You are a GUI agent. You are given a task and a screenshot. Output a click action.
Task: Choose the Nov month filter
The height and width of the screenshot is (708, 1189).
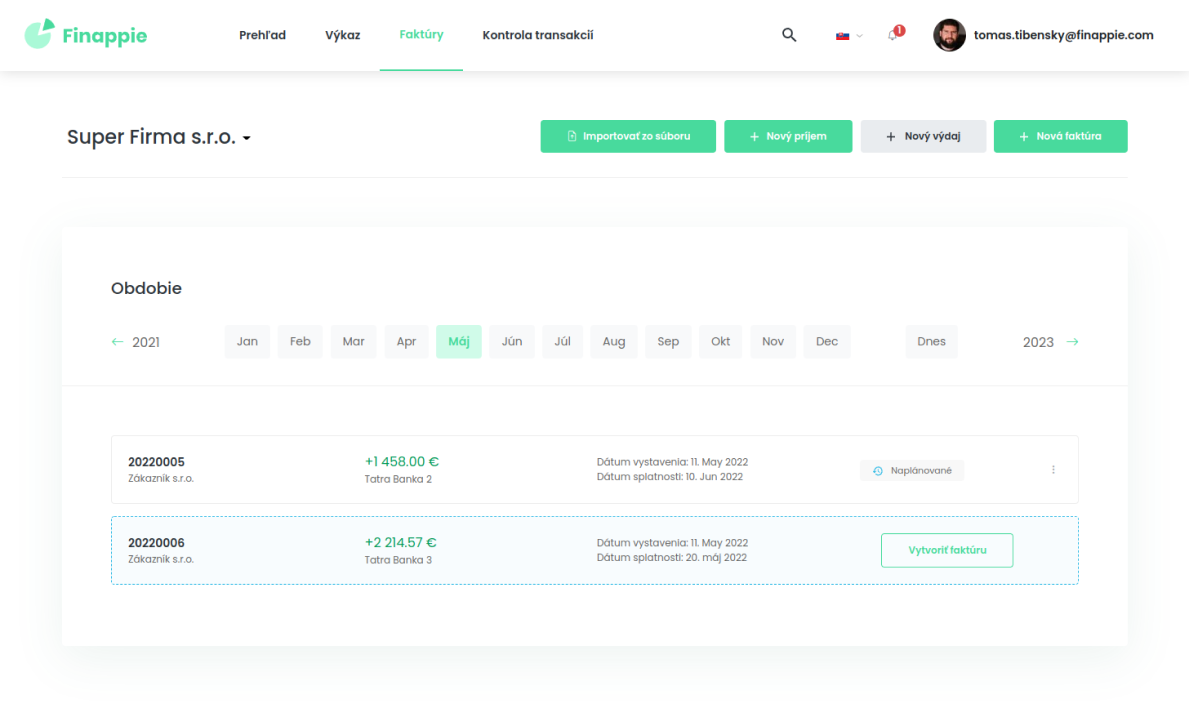point(773,342)
